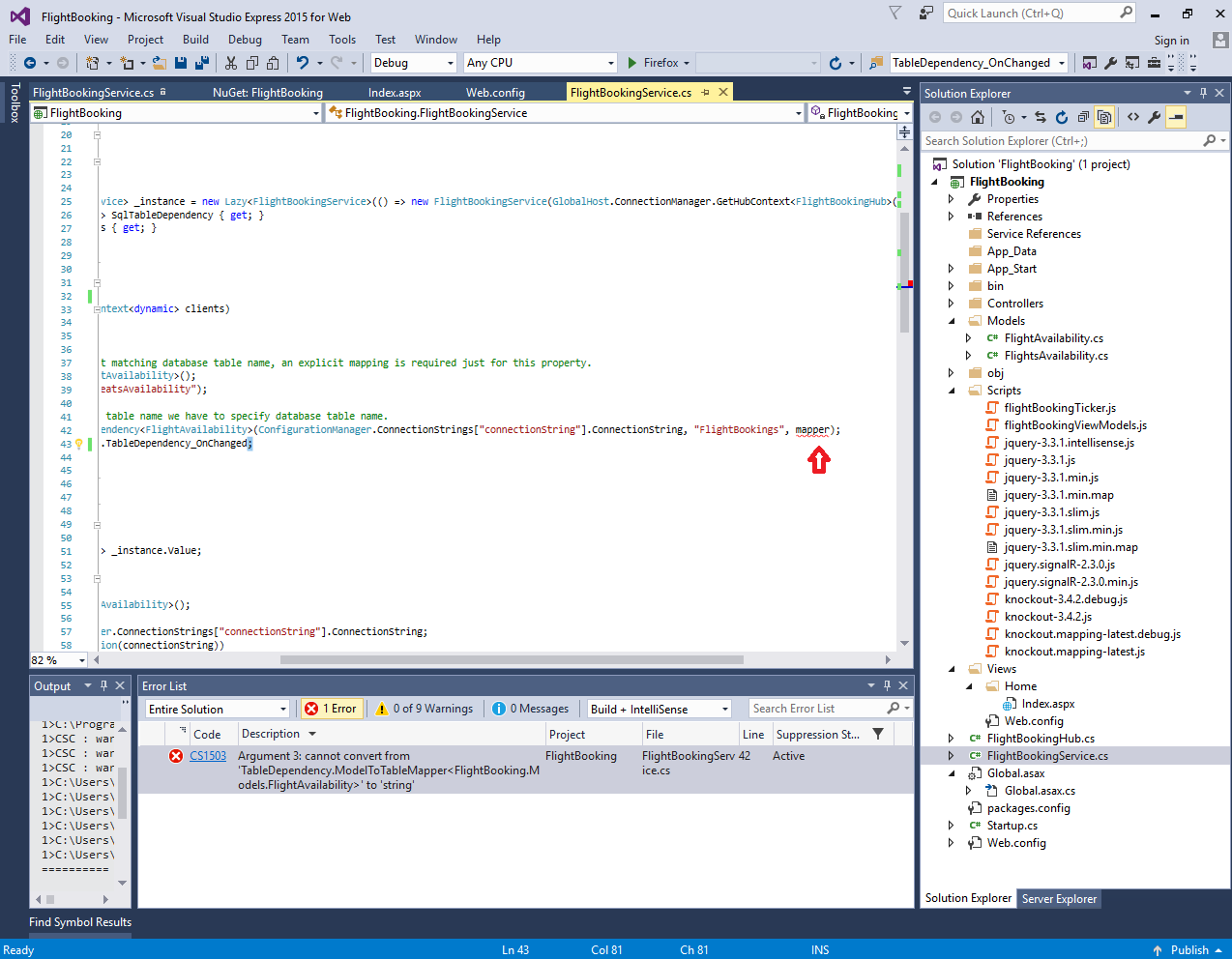
Task: Click the Refresh icon in Solution Explorer
Action: 1062,116
